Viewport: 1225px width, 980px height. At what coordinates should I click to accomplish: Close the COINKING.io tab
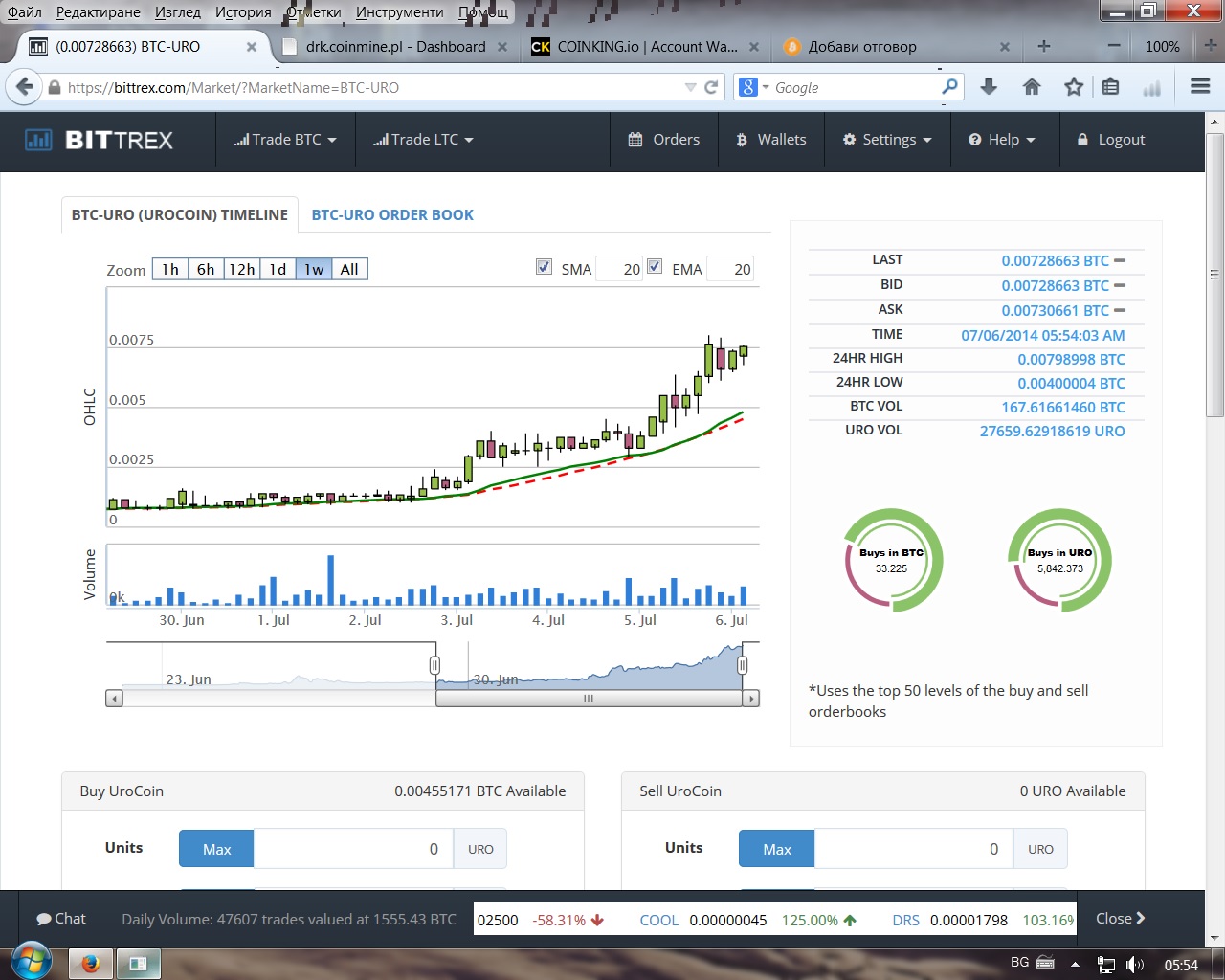[754, 47]
